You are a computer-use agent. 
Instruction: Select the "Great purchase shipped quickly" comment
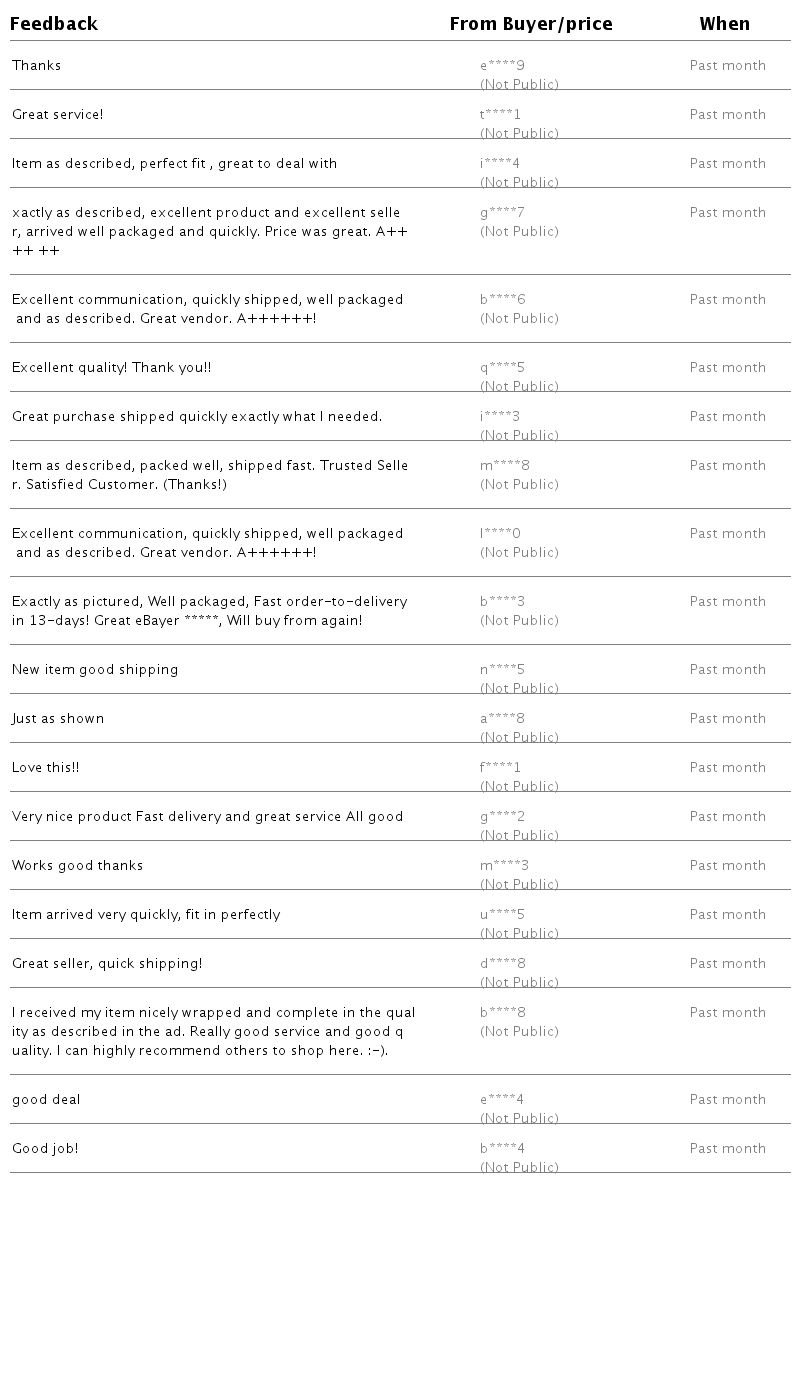[x=197, y=417]
